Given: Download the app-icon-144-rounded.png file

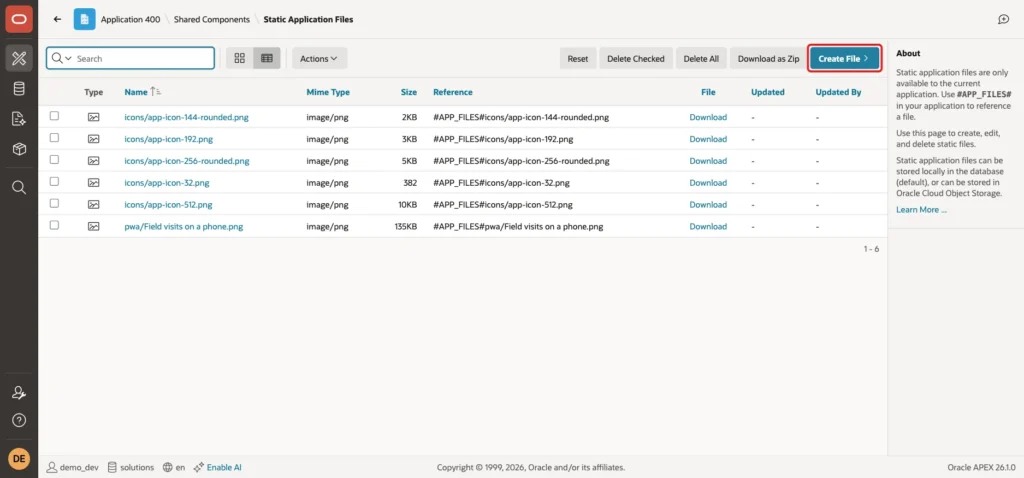Looking at the screenshot, I should 708,118.
